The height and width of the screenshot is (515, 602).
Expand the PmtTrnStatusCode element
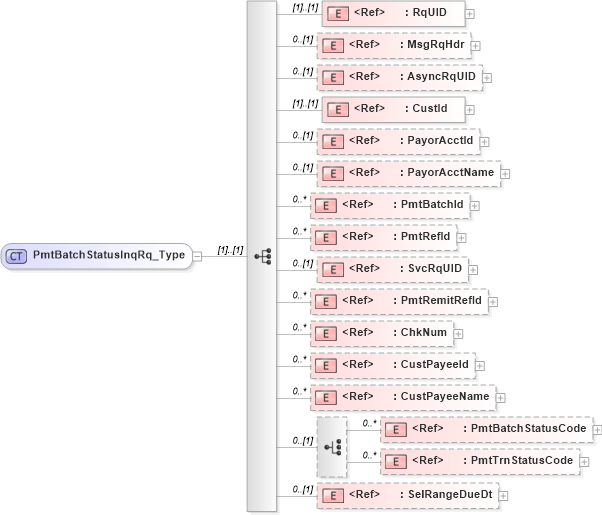pos(584,462)
